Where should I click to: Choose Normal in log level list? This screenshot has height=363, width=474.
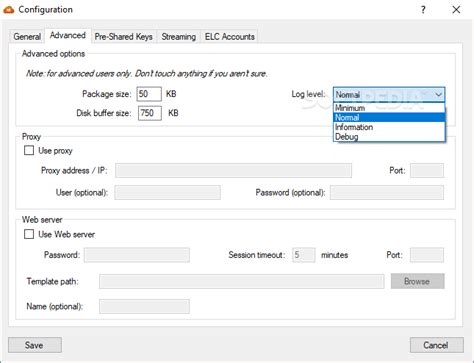coord(389,117)
